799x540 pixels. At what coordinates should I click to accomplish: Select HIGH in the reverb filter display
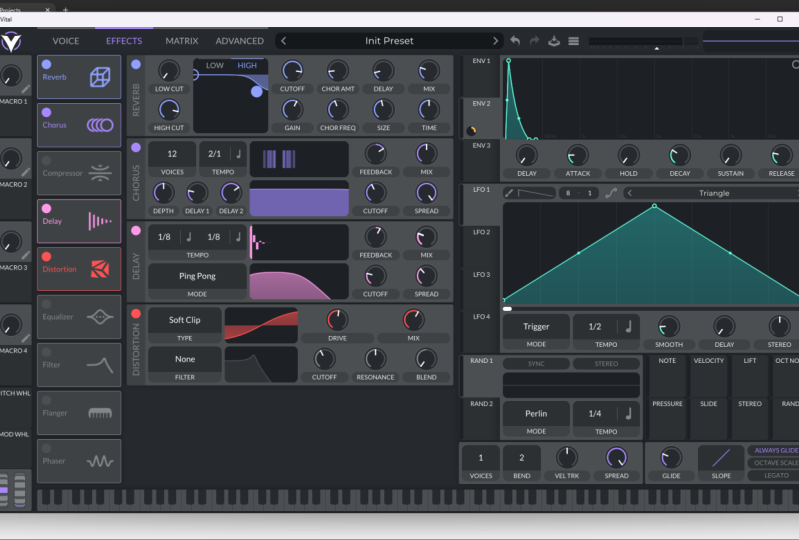pyautogui.click(x=247, y=66)
